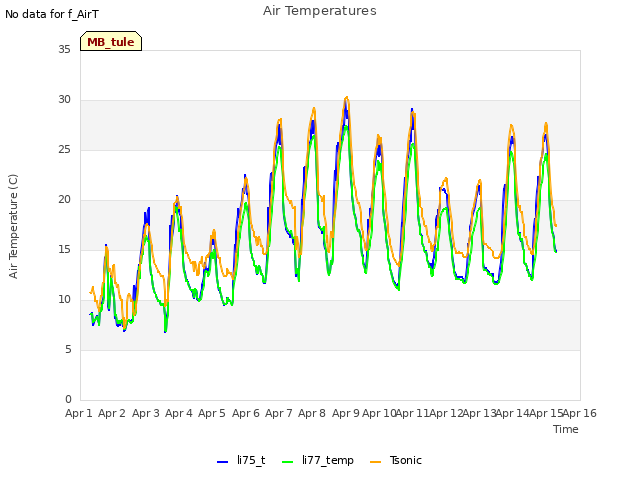Click the 0 y-axis tick label
This screenshot has height=480, width=640.
[x=68, y=400]
